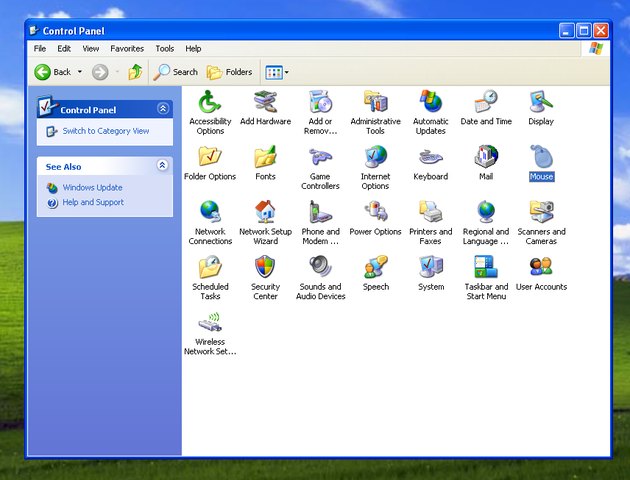Image resolution: width=630 pixels, height=480 pixels.
Task: Select the Fonts folder icon
Action: pyautogui.click(x=265, y=157)
